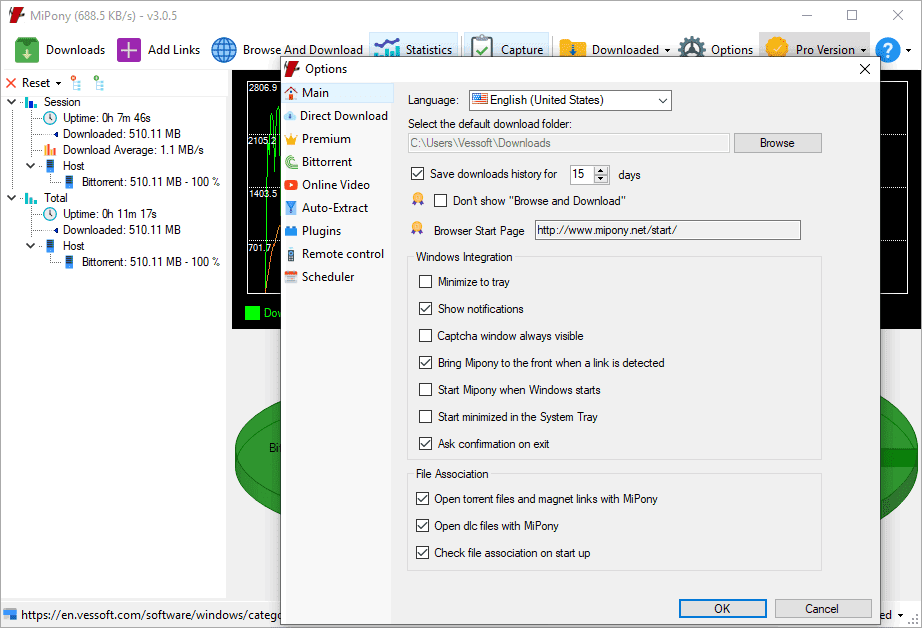Collapse the Host node under Total
Screen dimensions: 922x628
pyautogui.click(x=31, y=246)
